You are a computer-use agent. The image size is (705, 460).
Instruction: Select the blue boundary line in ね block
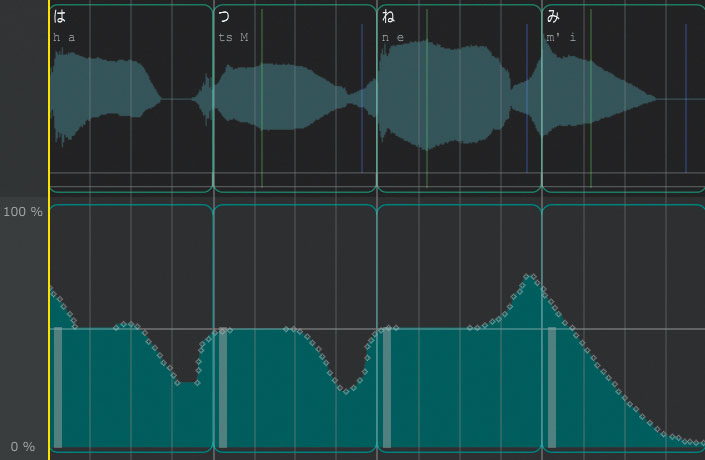click(527, 98)
